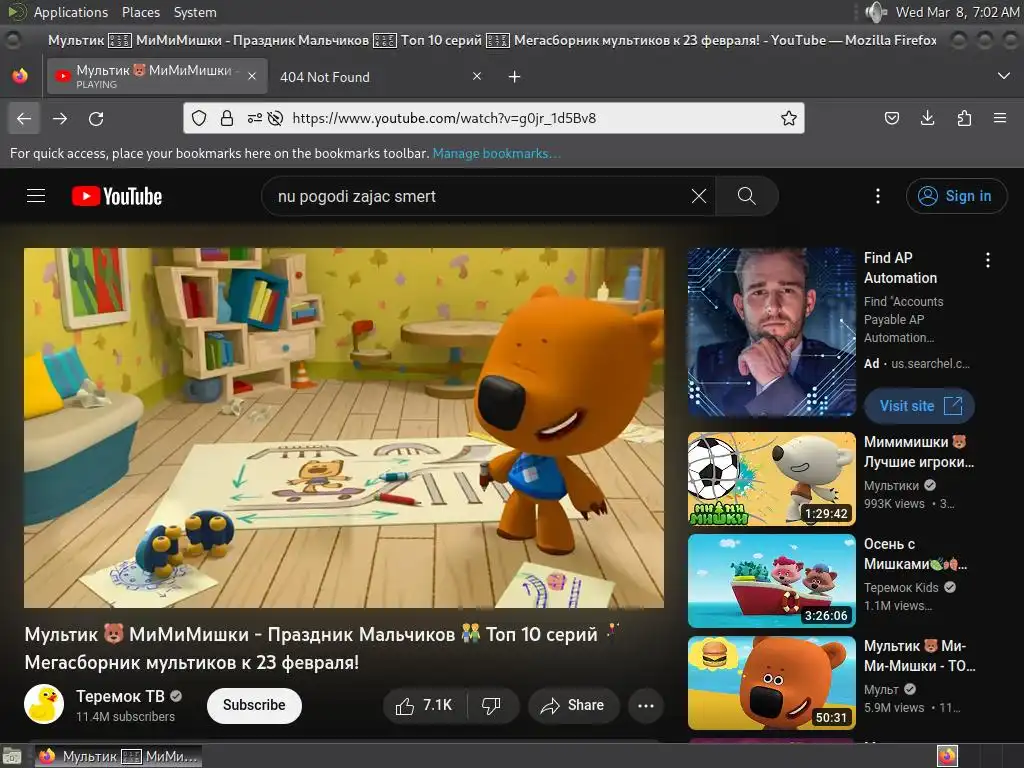Play Мимимишки Лучшие игроки video thumbnail

[x=771, y=479]
